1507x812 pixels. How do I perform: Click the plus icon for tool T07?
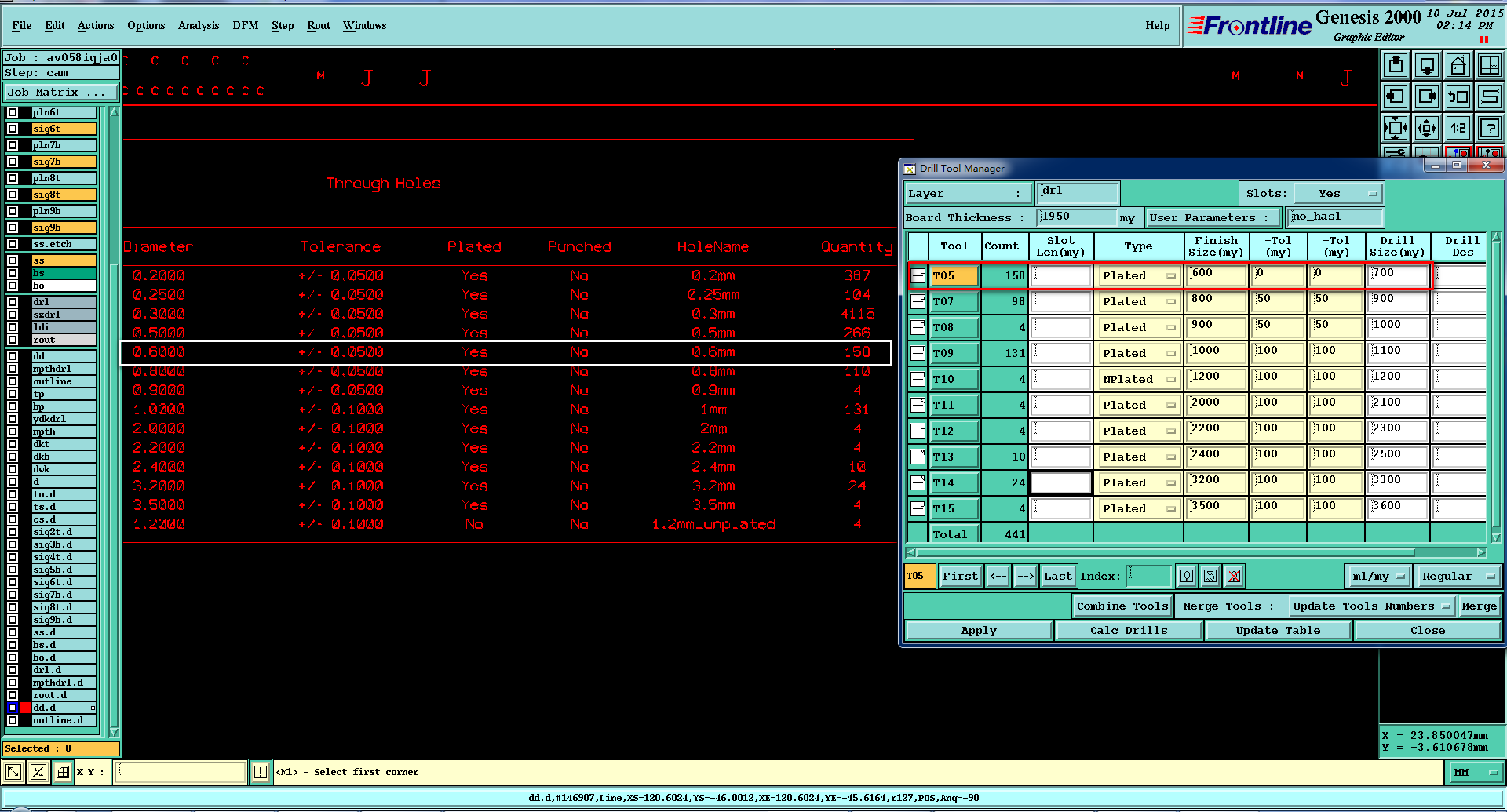coord(918,301)
